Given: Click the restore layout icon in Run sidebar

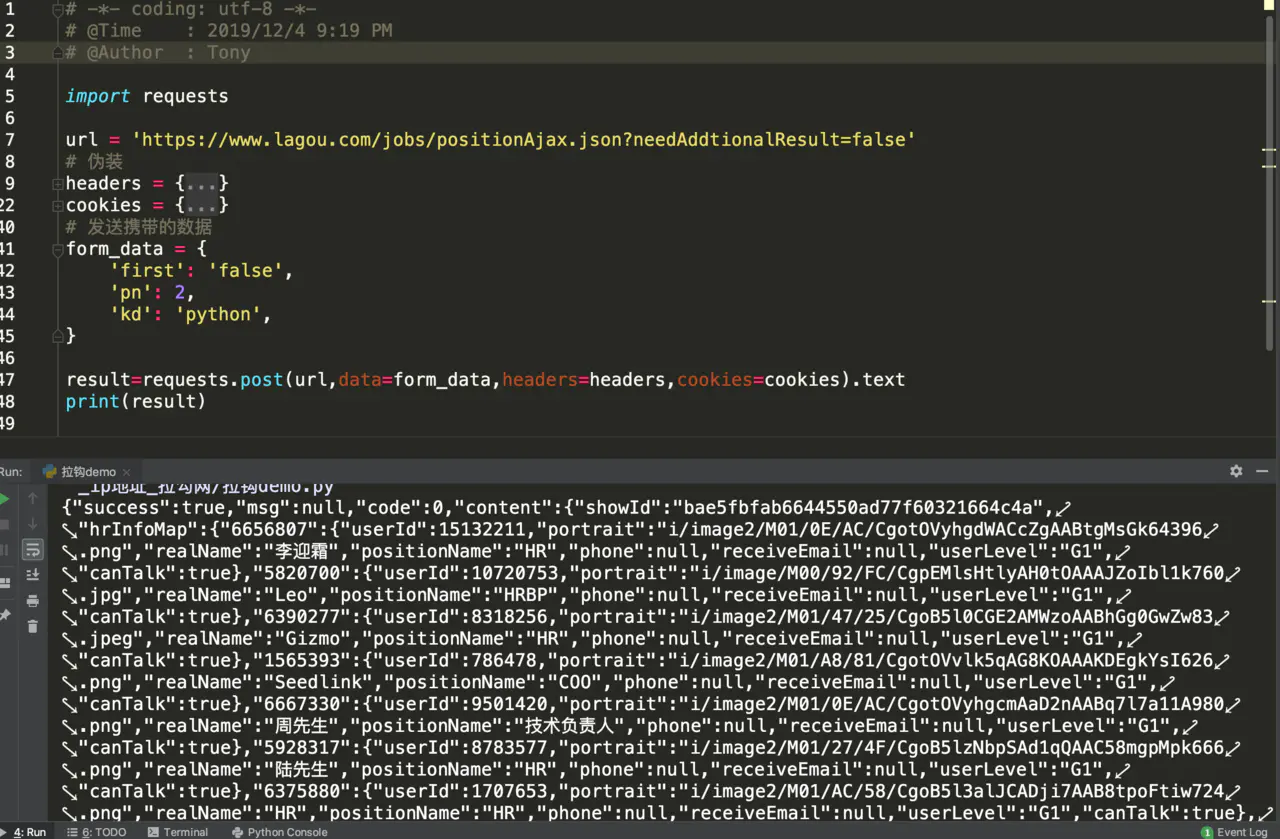Looking at the screenshot, I should pos(4,582).
